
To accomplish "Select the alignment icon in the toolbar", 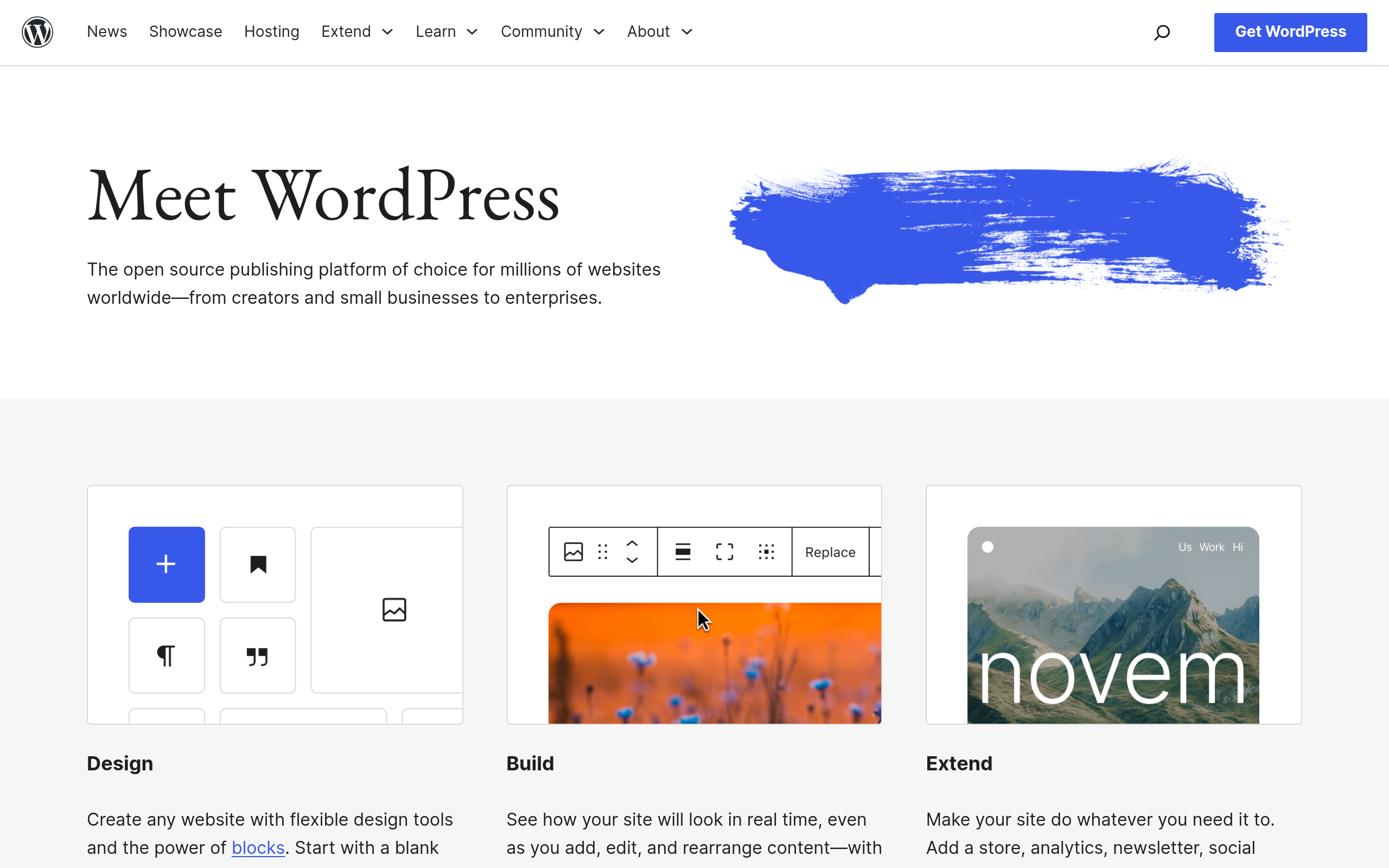I will point(683,552).
